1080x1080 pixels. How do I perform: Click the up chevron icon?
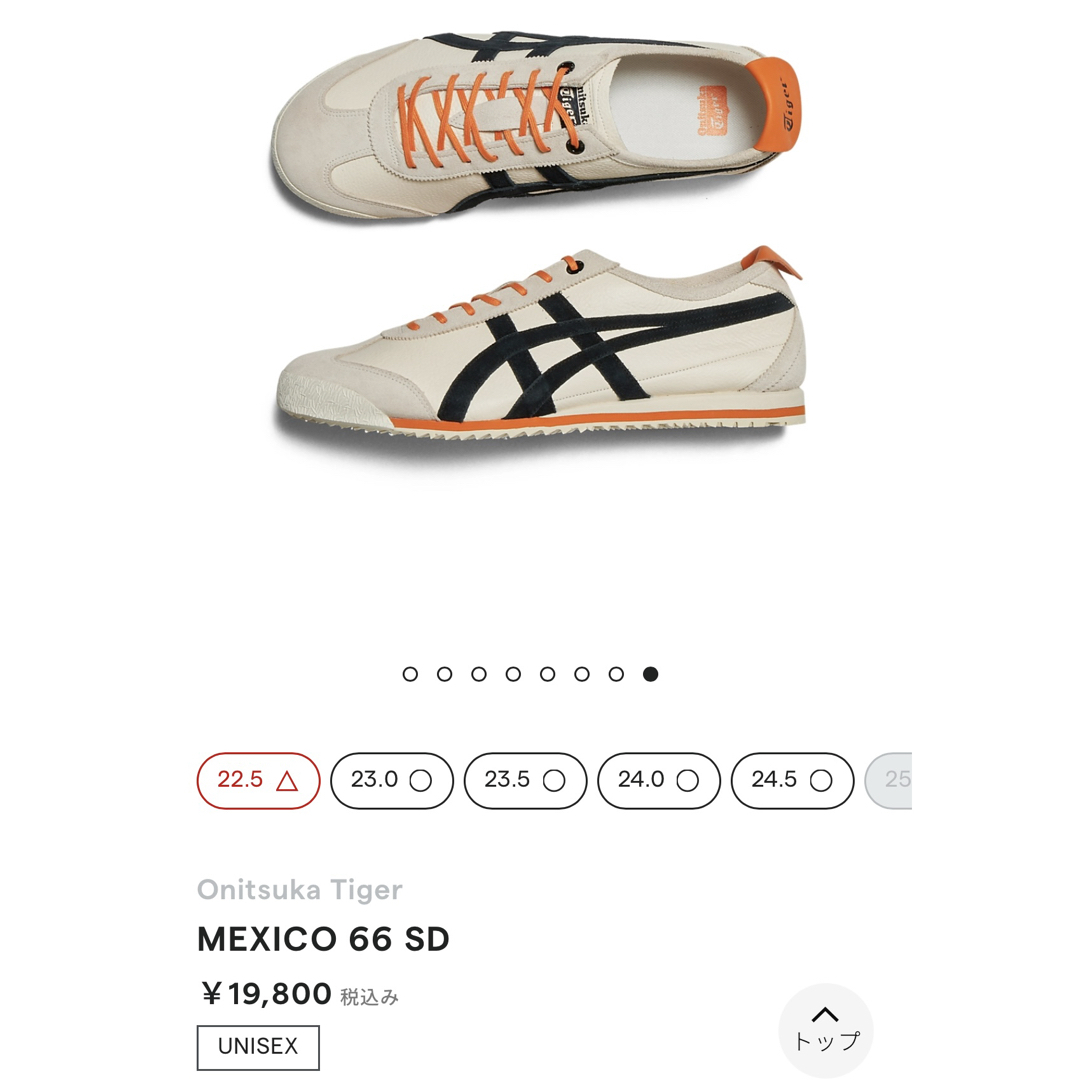[825, 1014]
